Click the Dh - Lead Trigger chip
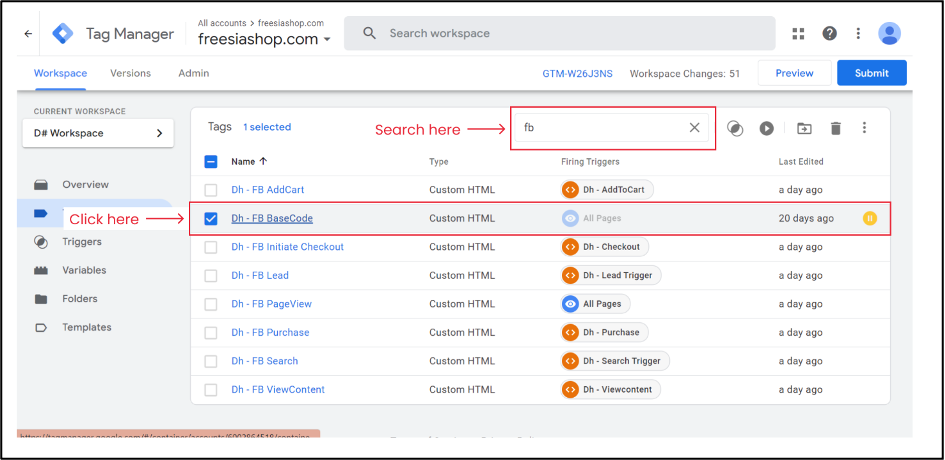This screenshot has width=945, height=460. [x=611, y=276]
